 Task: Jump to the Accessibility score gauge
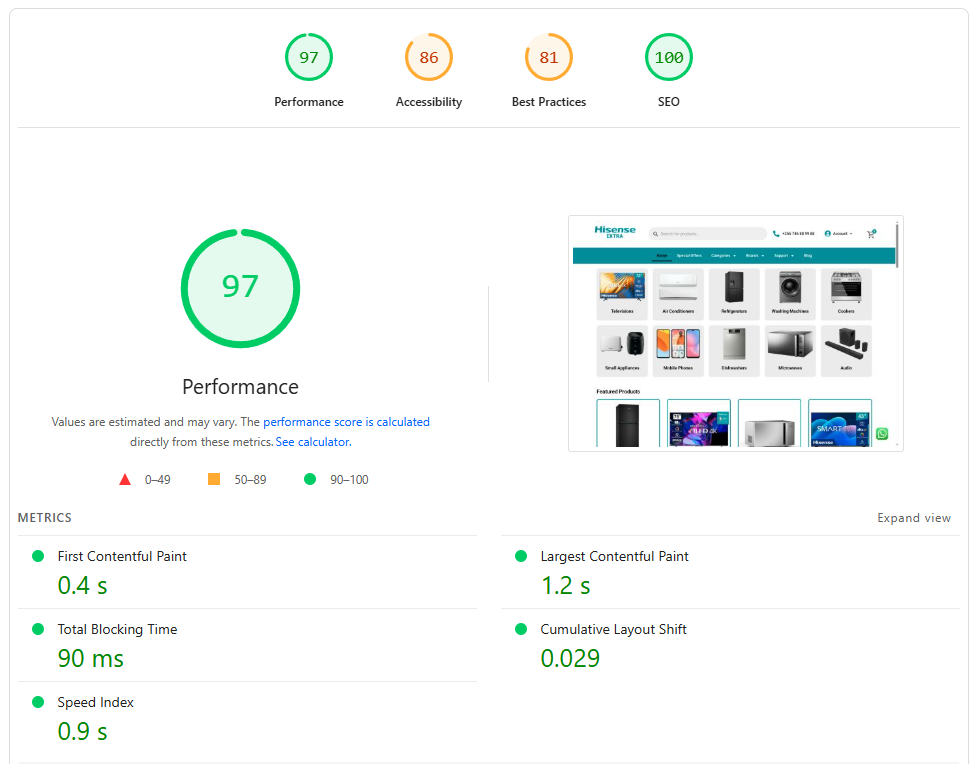[x=429, y=58]
